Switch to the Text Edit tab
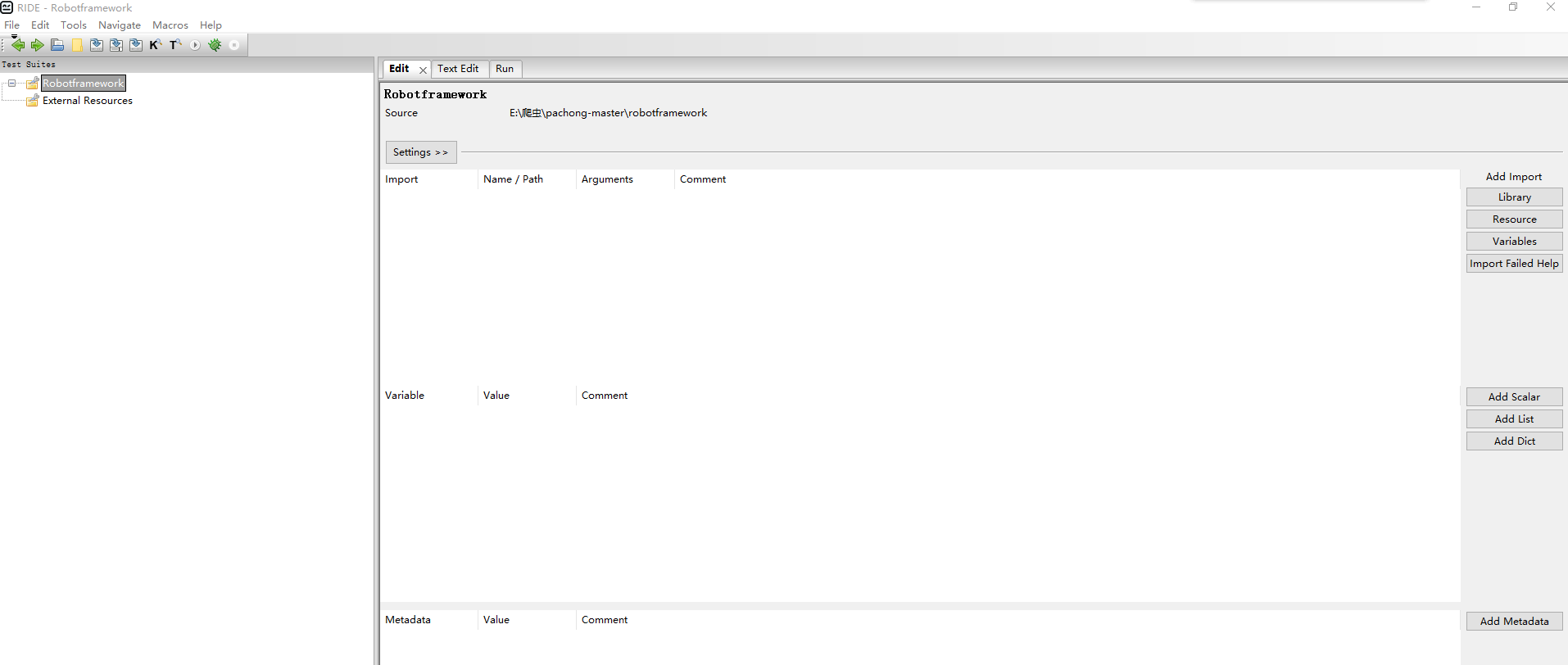The image size is (1568, 665). pos(458,69)
